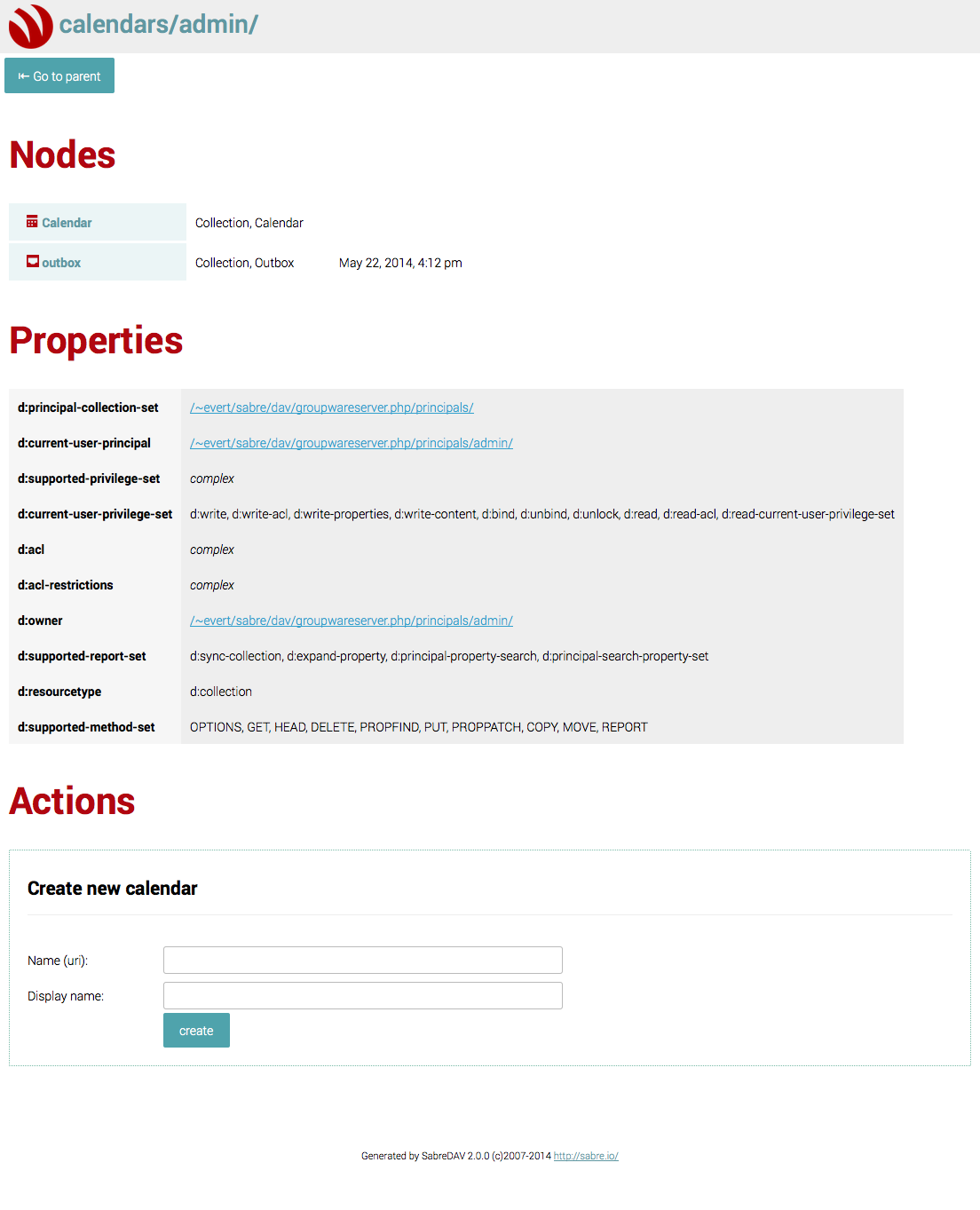Viewport: 980px width, 1210px height.
Task: Select the Properties section heading
Action: (x=96, y=341)
